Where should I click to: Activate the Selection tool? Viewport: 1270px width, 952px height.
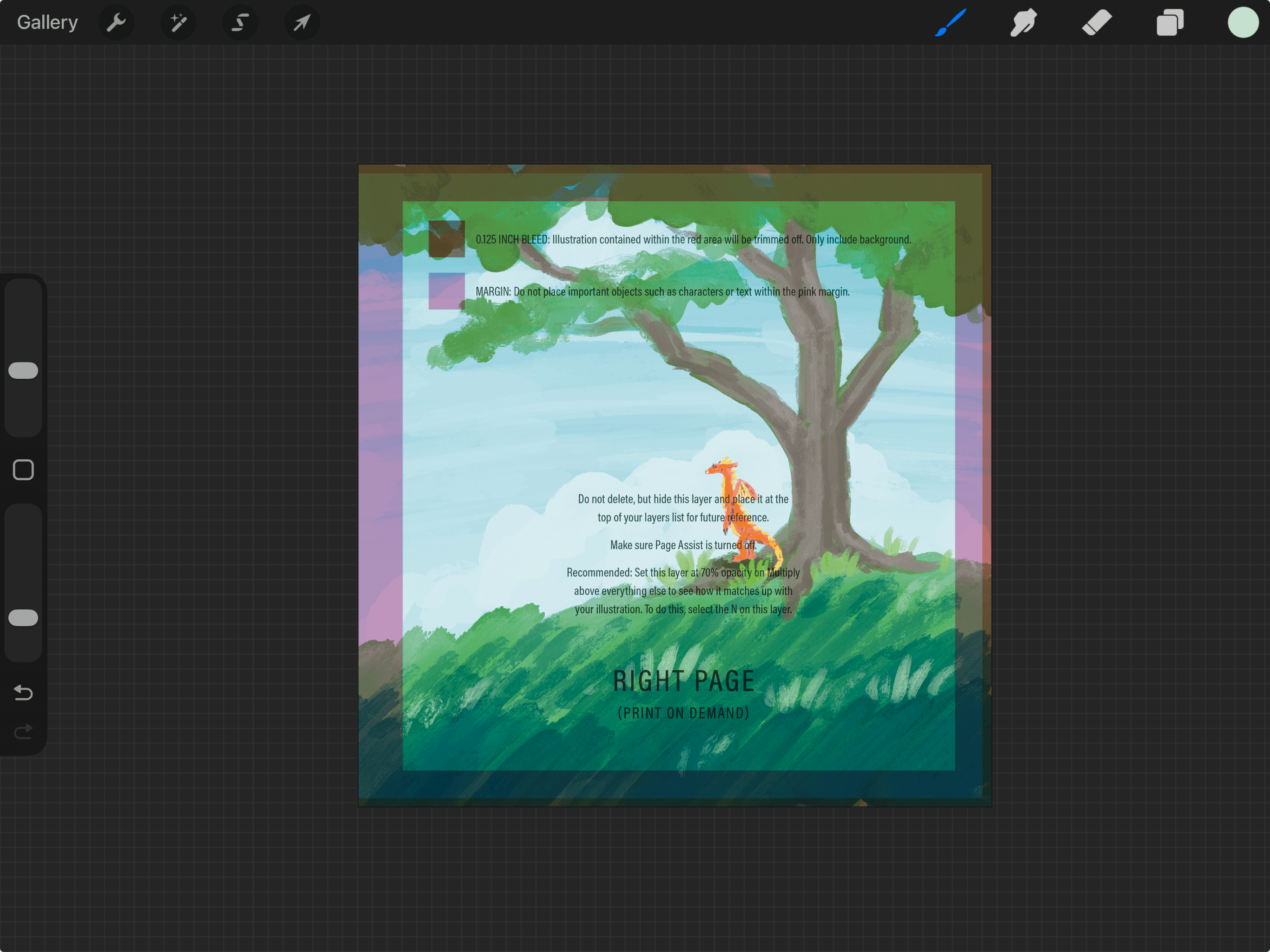(x=240, y=22)
